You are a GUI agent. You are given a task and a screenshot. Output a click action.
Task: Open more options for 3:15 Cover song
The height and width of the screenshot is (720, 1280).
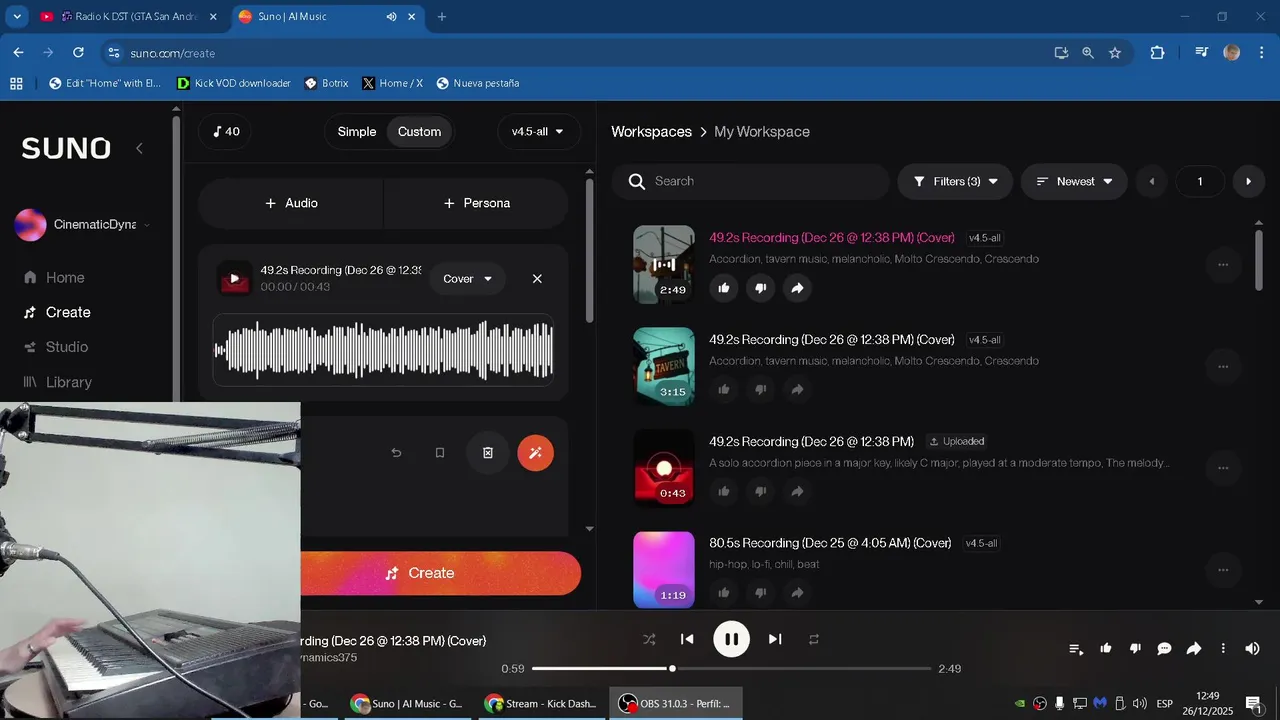click(x=1223, y=367)
